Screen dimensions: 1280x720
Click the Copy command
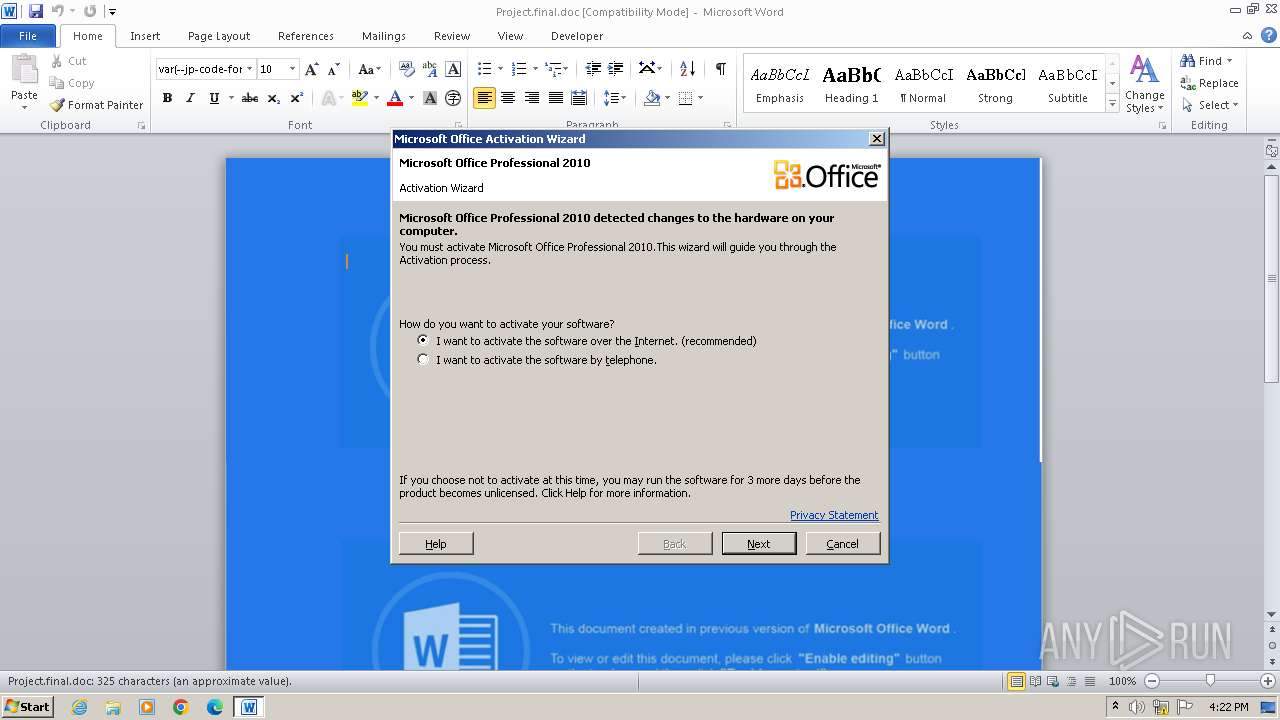(72, 83)
